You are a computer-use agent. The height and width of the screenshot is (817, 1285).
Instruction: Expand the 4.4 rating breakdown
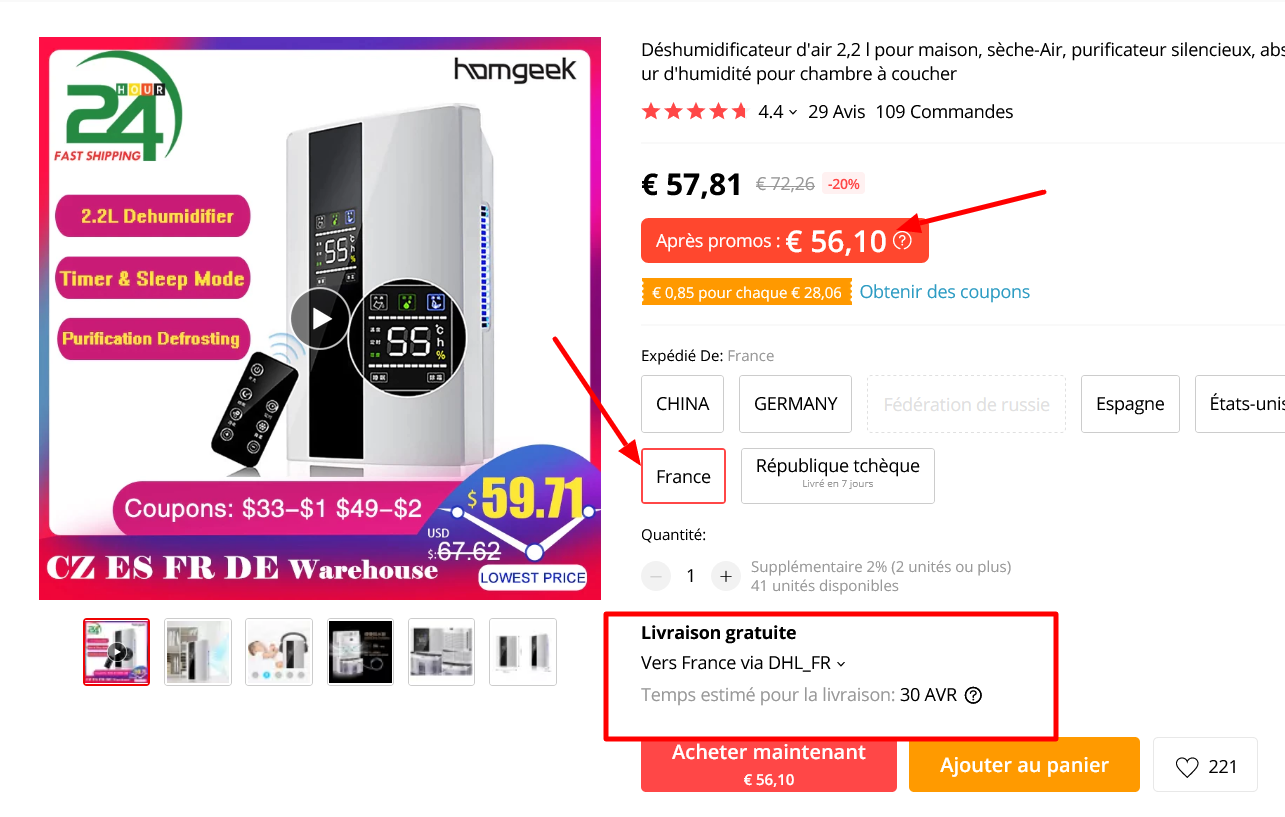tap(790, 111)
